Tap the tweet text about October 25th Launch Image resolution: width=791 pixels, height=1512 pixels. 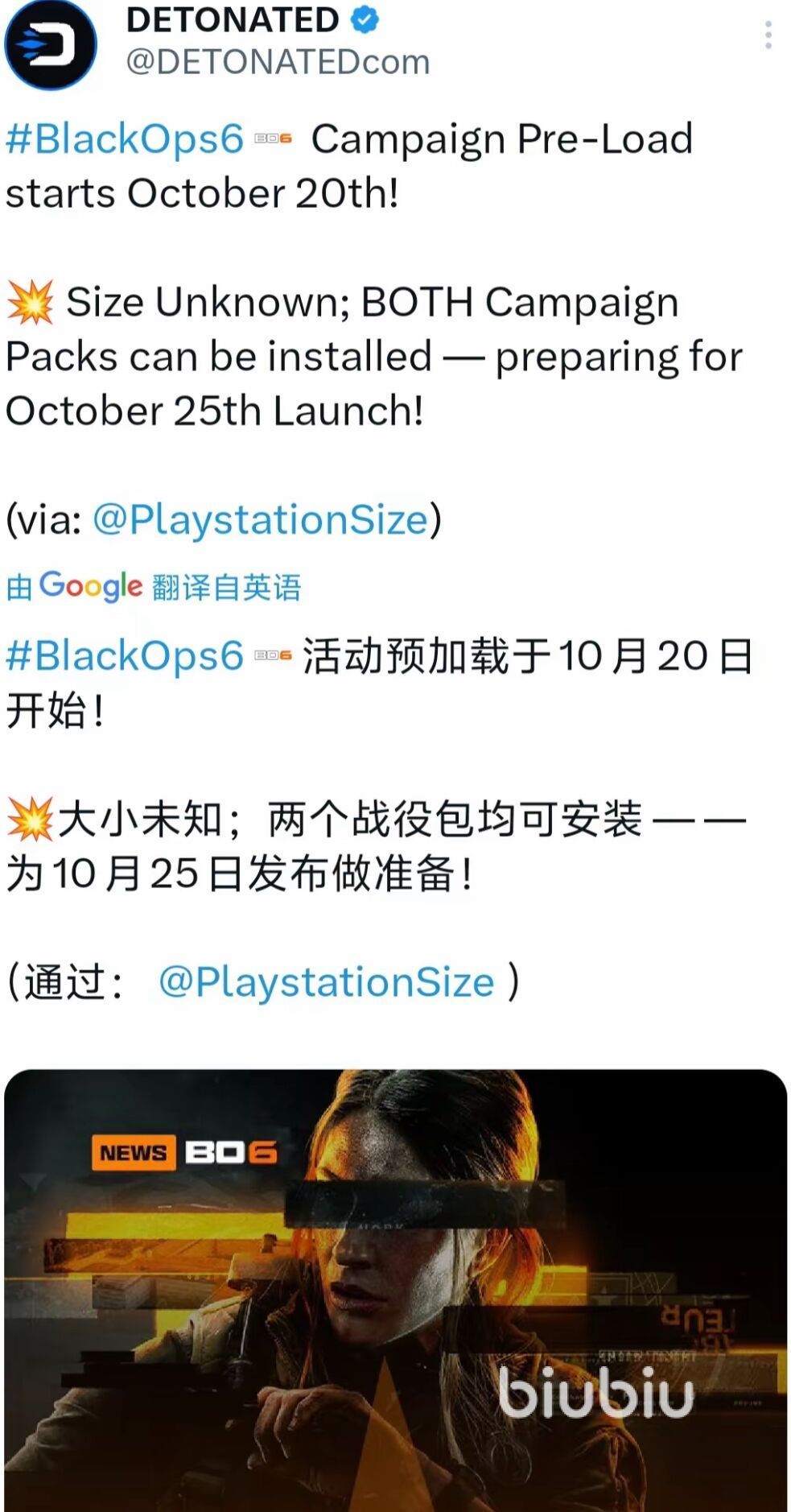click(215, 411)
